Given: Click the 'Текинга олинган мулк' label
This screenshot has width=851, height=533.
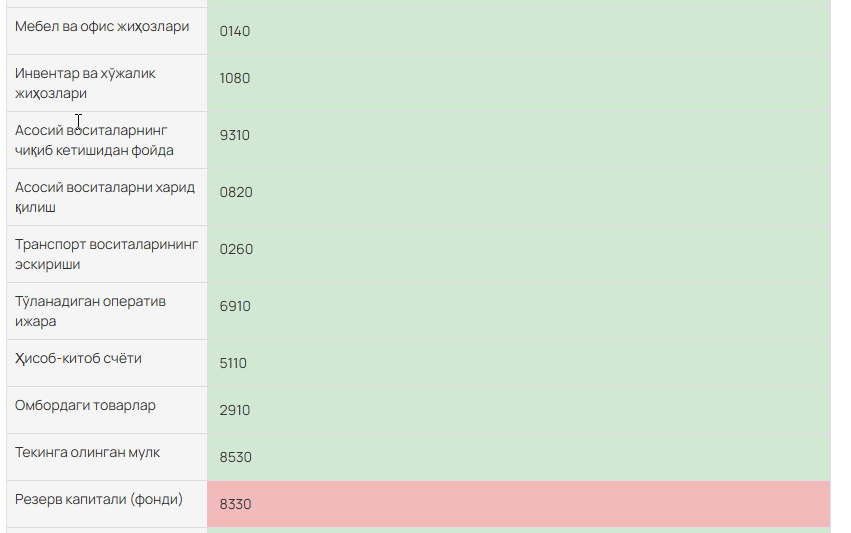Looking at the screenshot, I should pyautogui.click(x=87, y=452).
